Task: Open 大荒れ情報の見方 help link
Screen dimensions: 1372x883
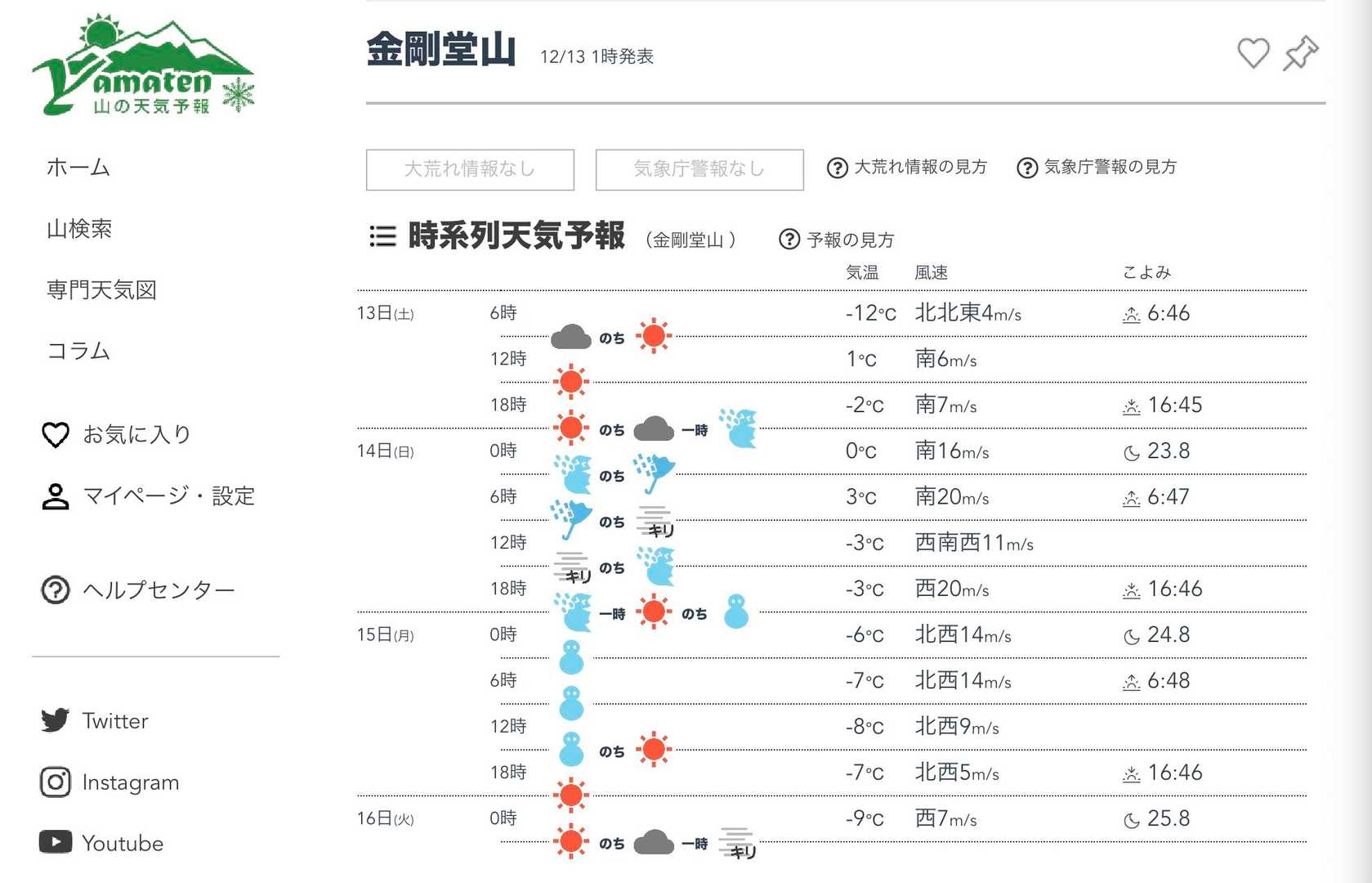Action: [x=907, y=168]
